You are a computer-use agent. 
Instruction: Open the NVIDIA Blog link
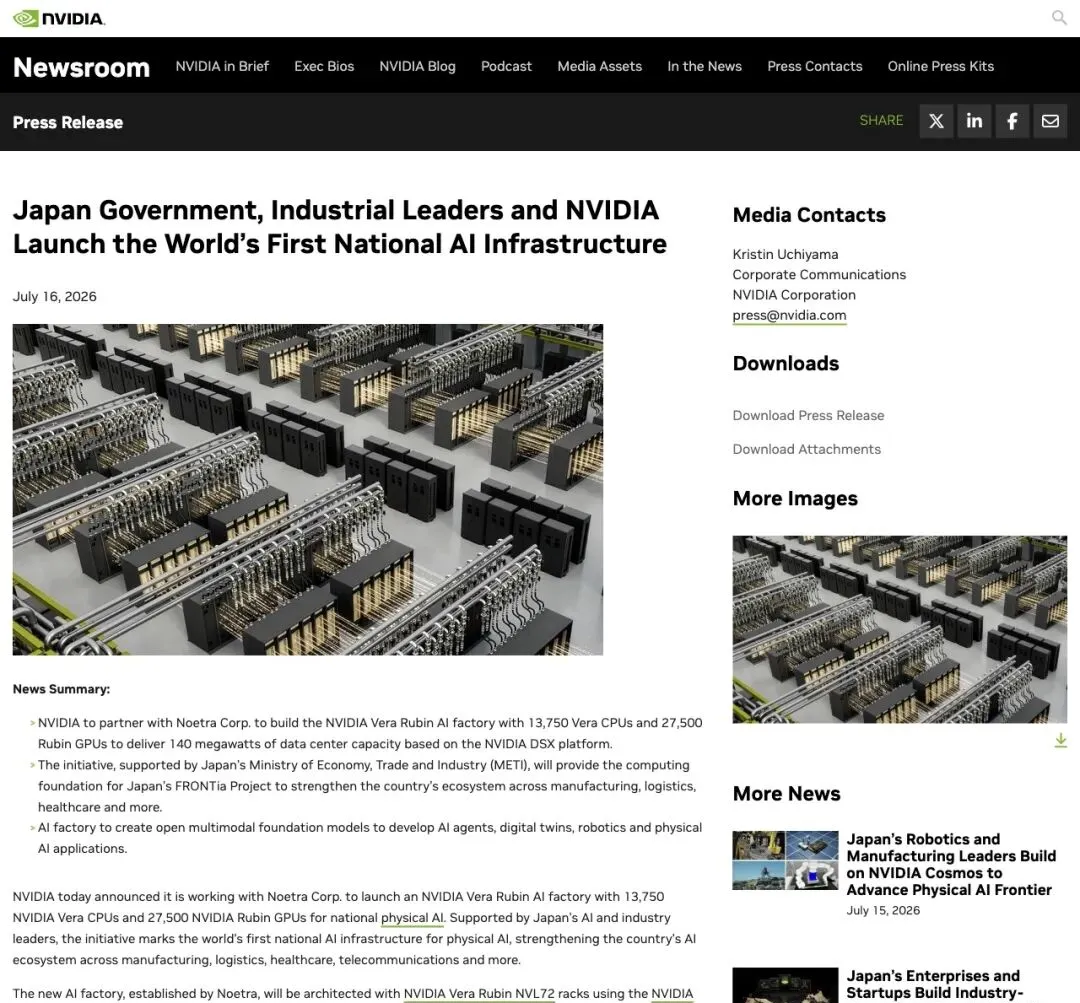[x=417, y=66]
